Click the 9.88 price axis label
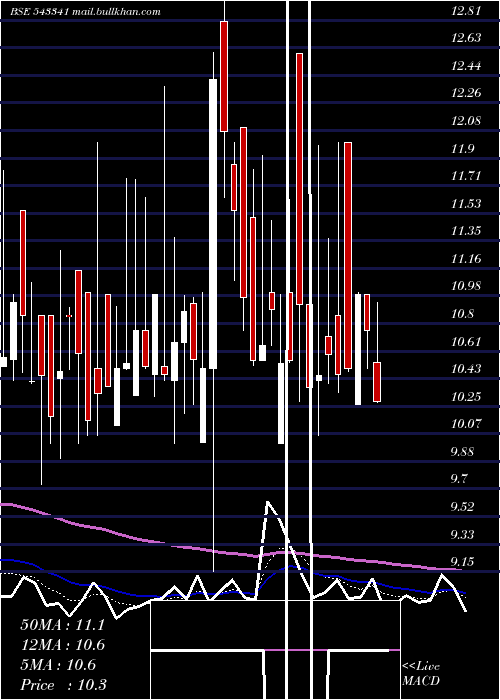500x700 pixels. click(462, 451)
